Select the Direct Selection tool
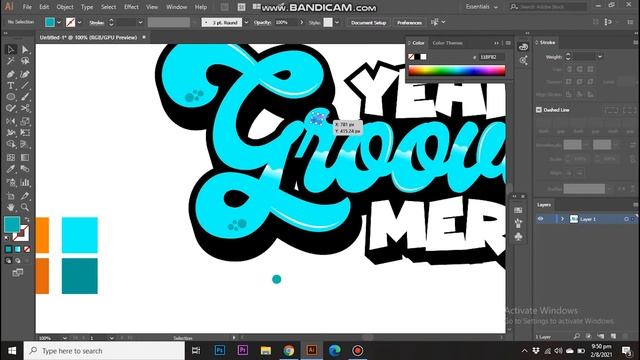The image size is (640, 360). click(25, 49)
